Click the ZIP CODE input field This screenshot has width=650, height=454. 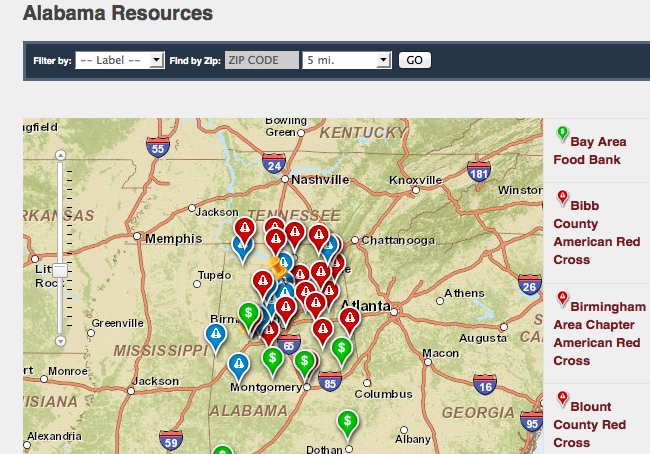(261, 61)
